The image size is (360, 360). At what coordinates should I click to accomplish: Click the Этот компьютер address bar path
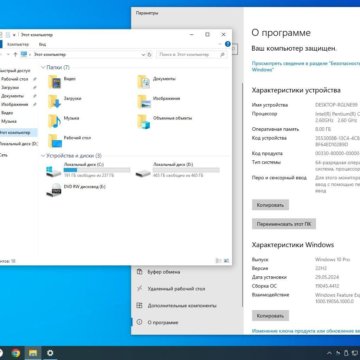coord(50,54)
